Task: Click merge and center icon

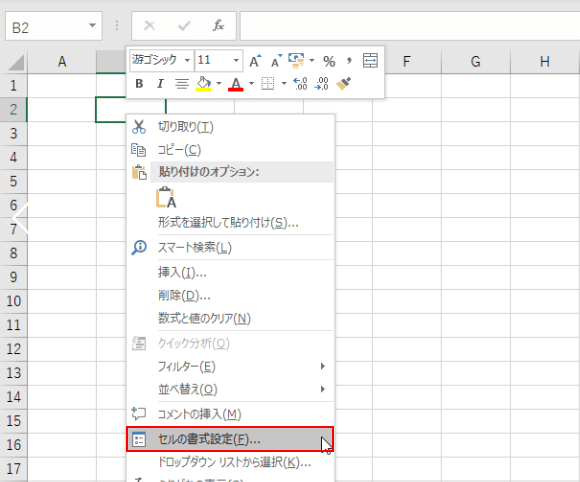Action: pos(370,61)
